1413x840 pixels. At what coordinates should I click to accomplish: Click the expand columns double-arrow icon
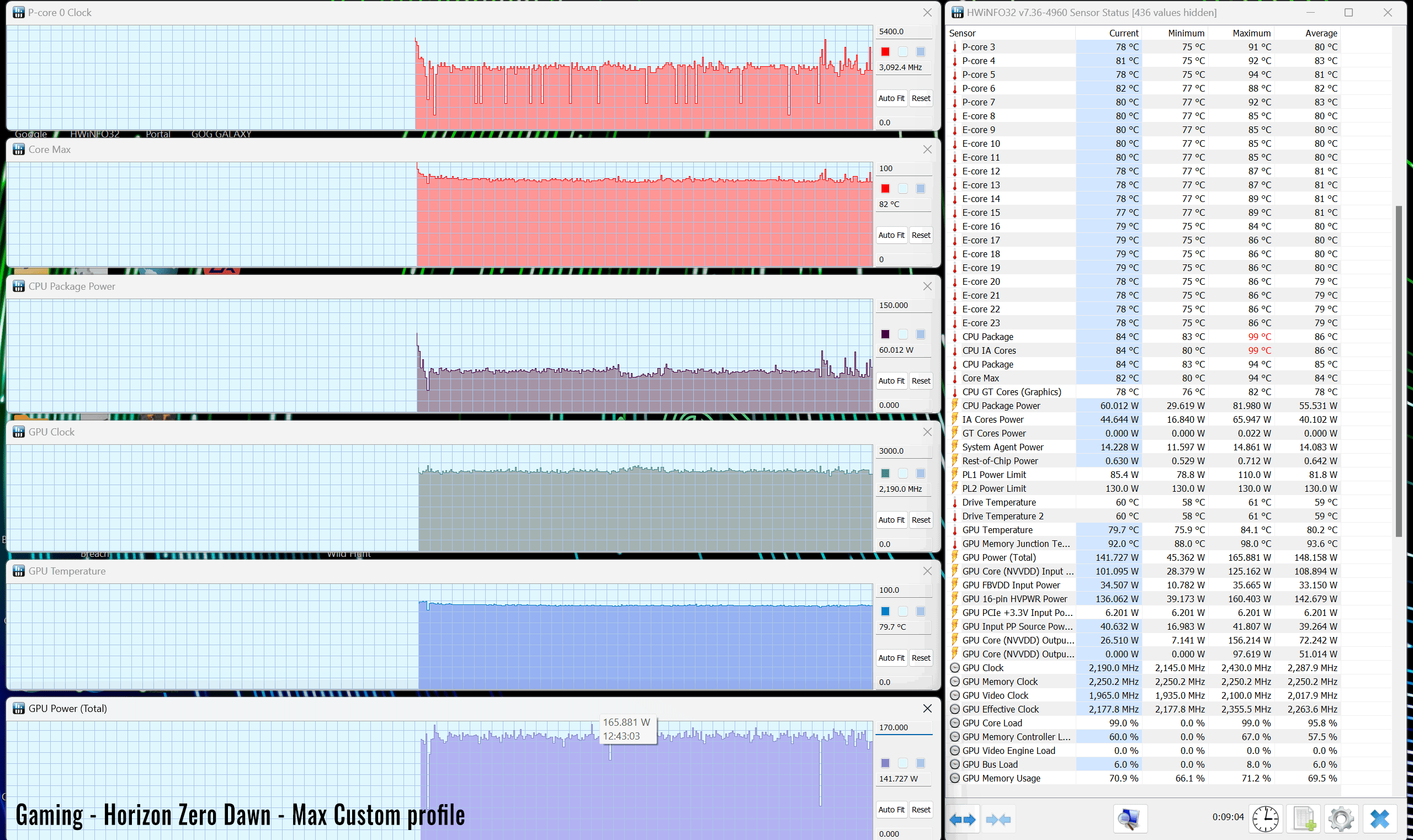coord(963,819)
